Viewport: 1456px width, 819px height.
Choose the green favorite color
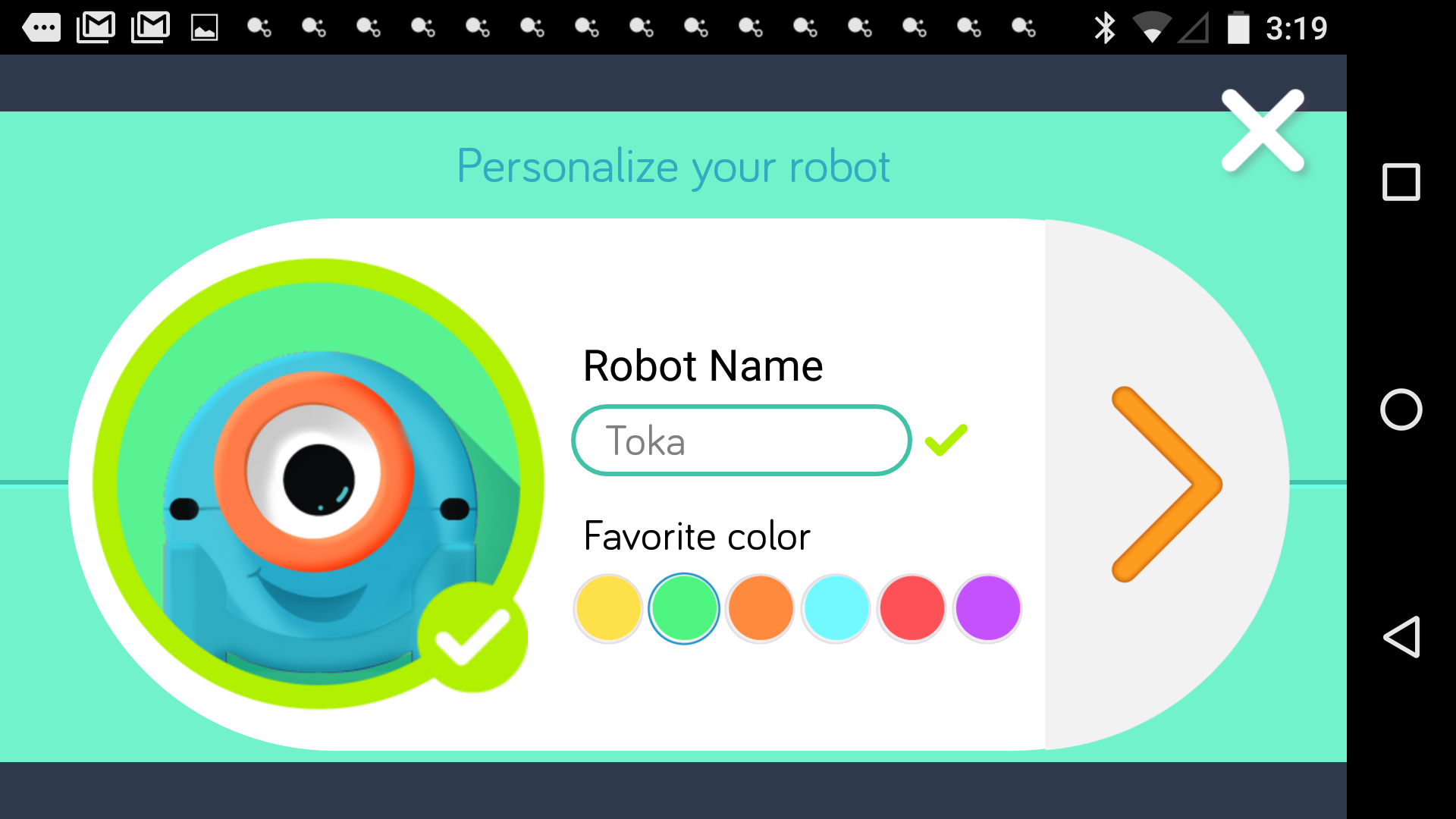(684, 608)
